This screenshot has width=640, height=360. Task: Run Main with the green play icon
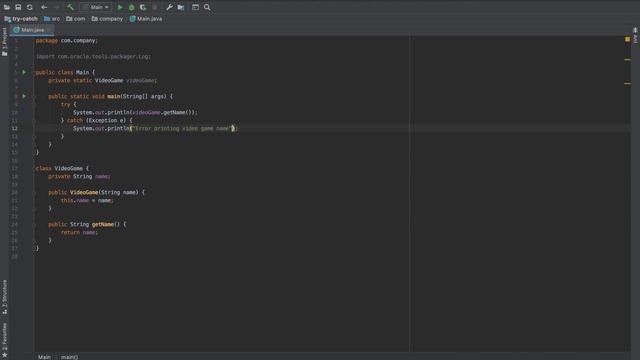click(120, 7)
